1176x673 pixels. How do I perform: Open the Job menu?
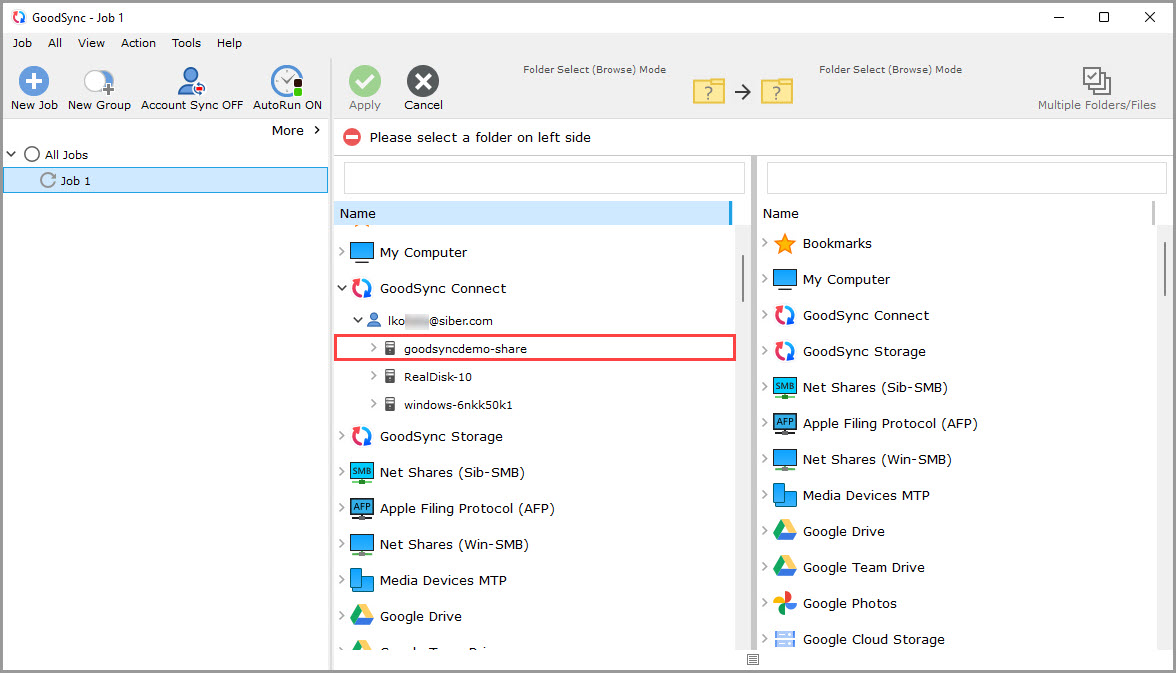pyautogui.click(x=22, y=43)
